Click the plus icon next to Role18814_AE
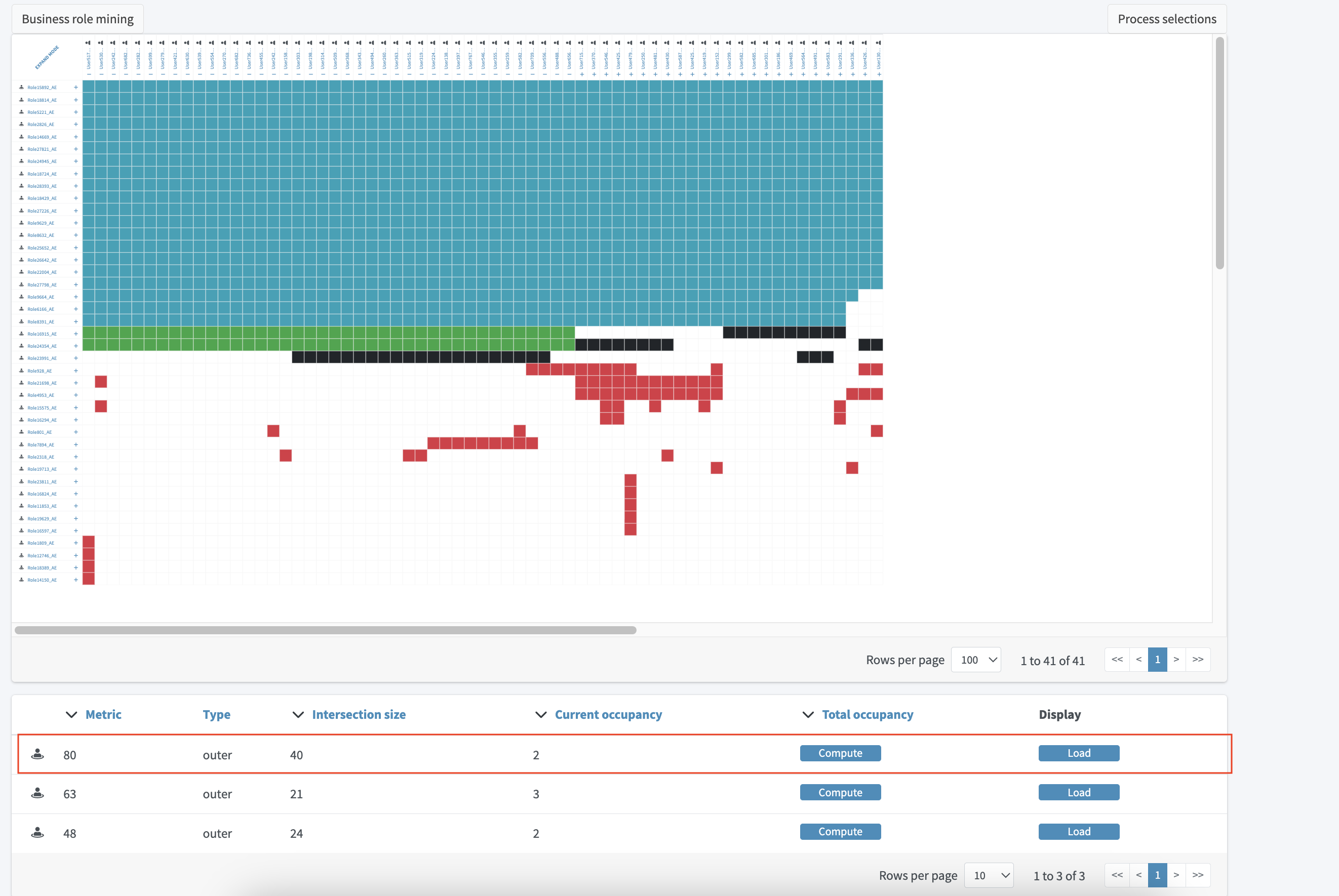The height and width of the screenshot is (896, 1339). [75, 100]
